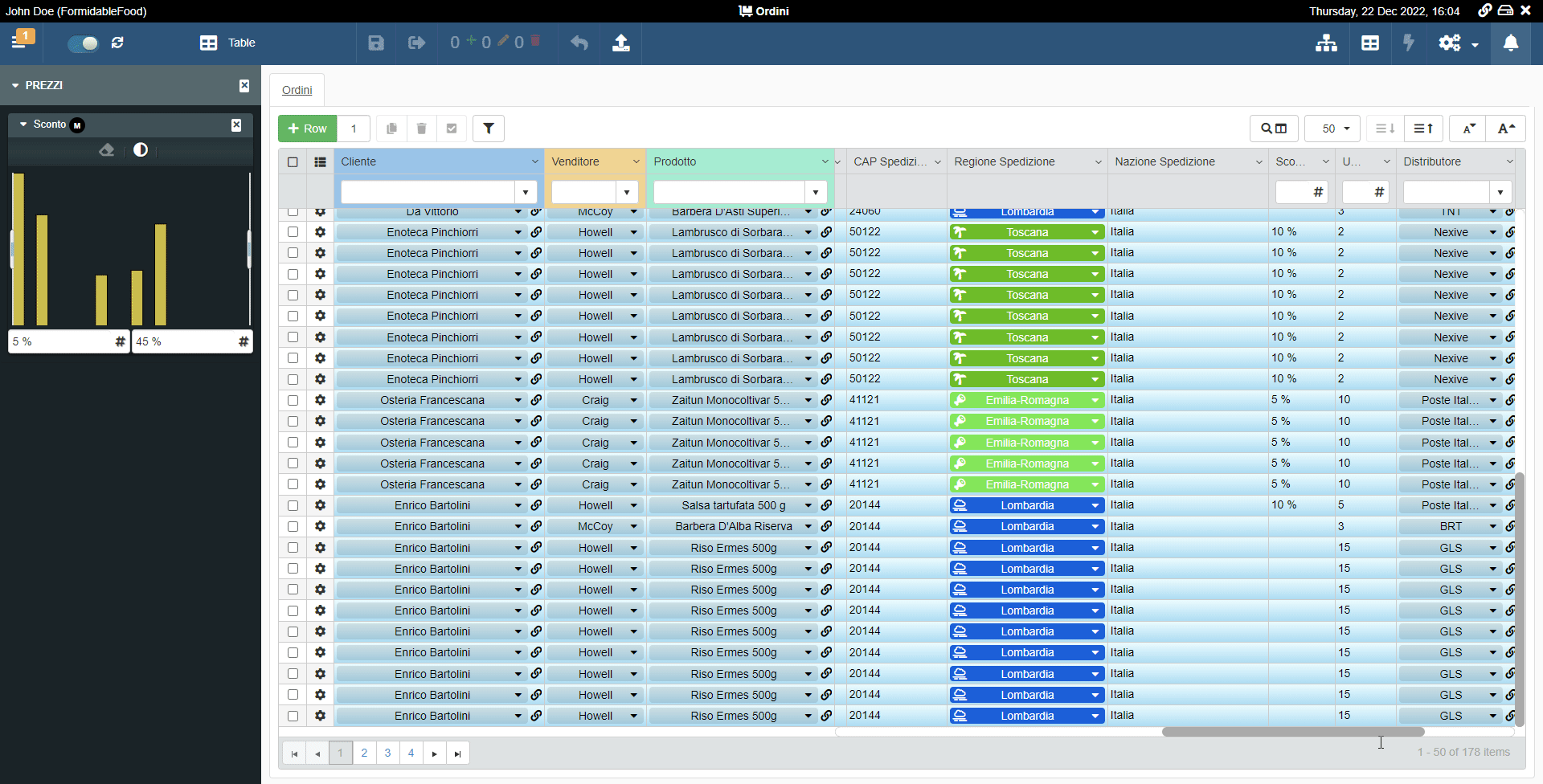Tick the checkbox for Salsa tartufata row
The image size is (1543, 784).
(x=293, y=505)
